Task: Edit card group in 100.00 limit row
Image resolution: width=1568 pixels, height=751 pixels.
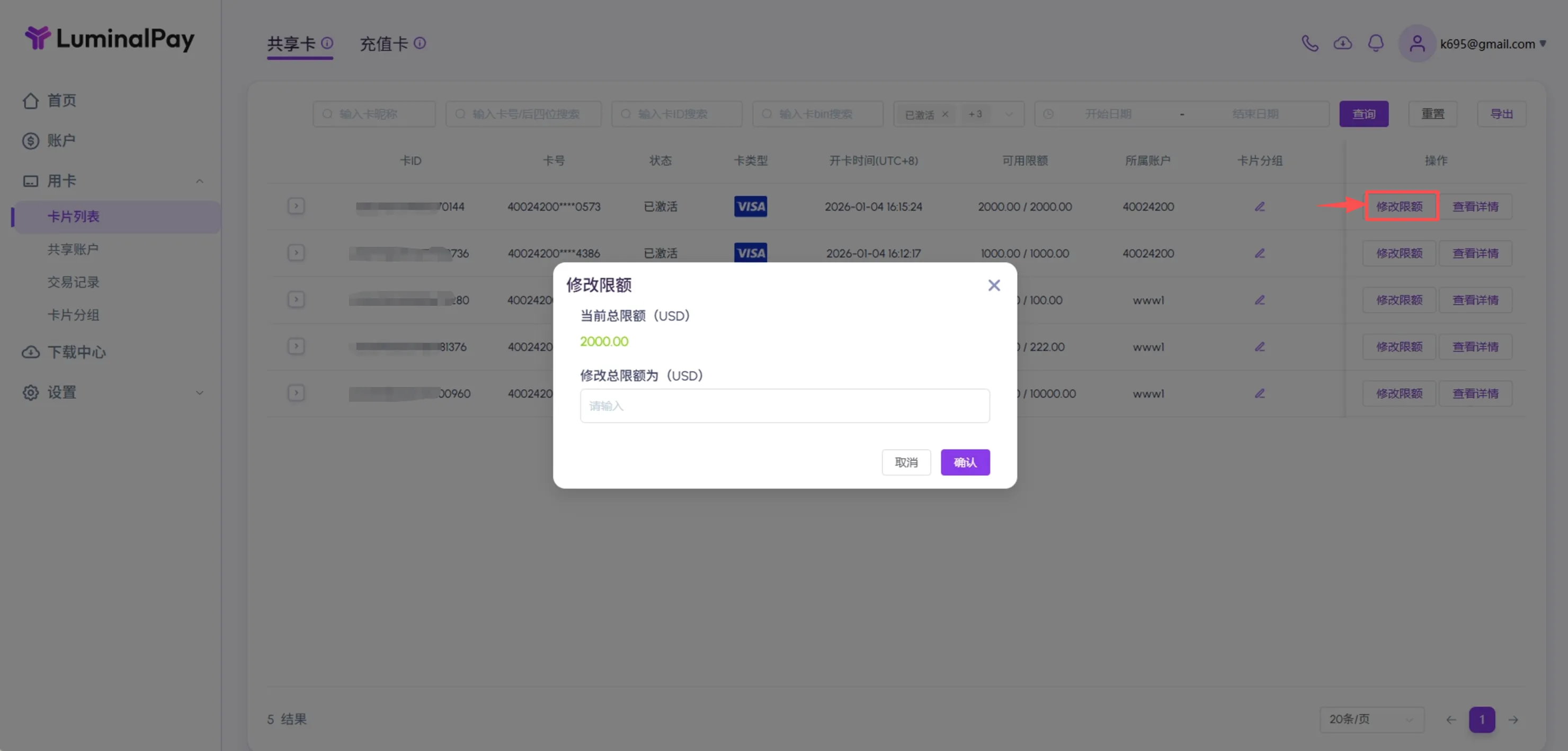Action: tap(1259, 300)
